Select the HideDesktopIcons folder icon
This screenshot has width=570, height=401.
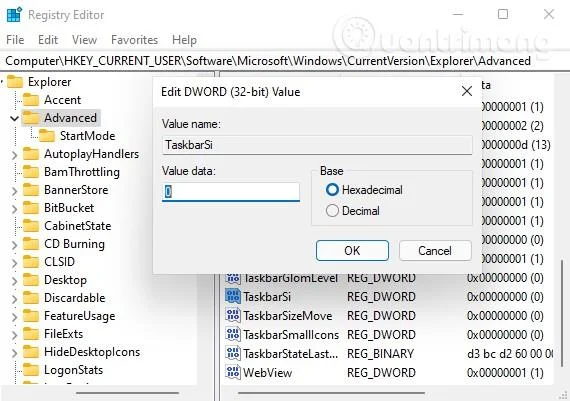(x=31, y=352)
